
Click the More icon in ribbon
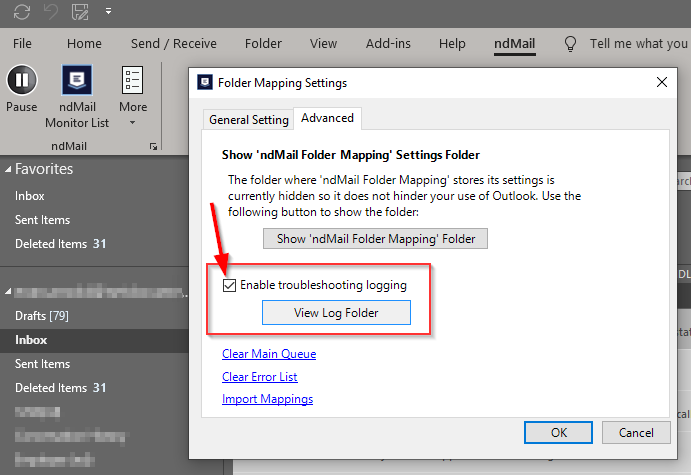132,82
